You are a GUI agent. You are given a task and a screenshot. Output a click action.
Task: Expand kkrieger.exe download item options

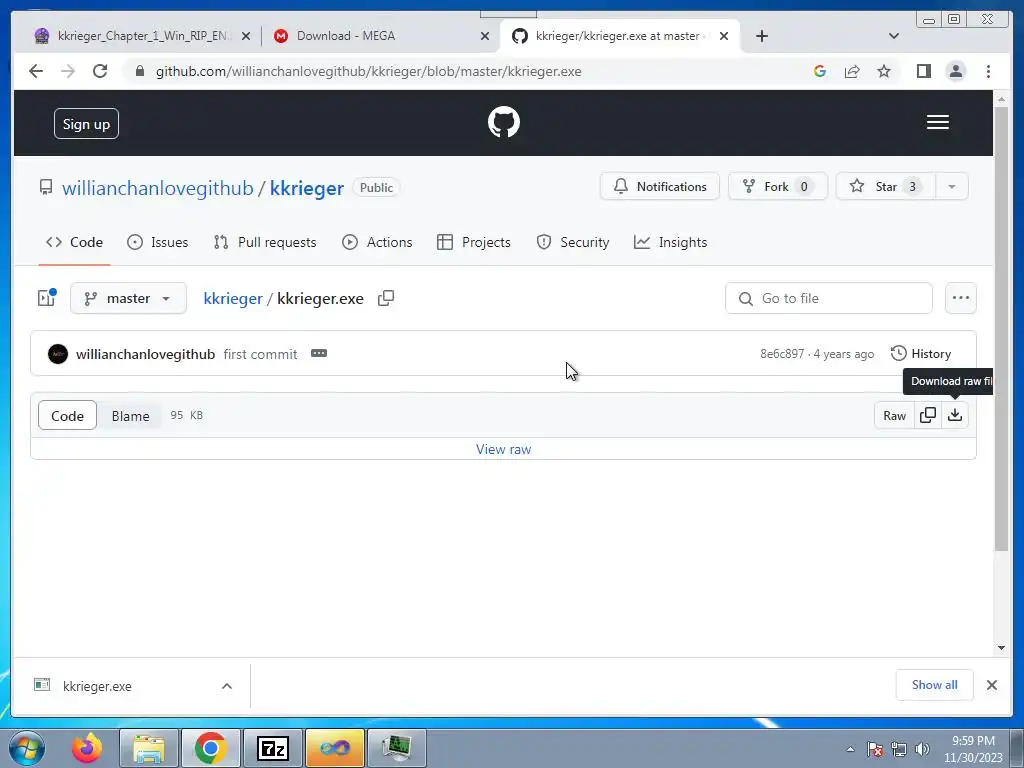tap(227, 686)
